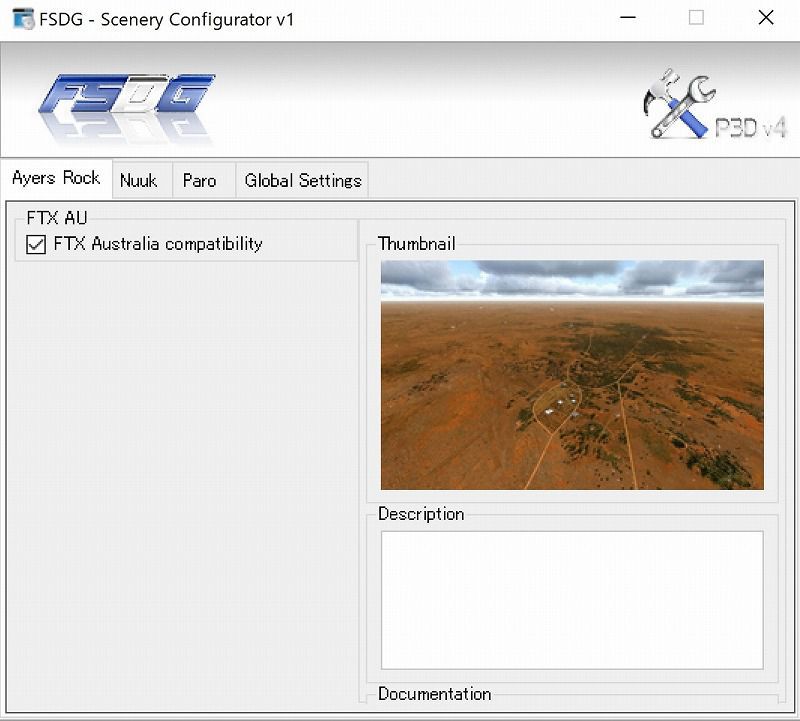Click the hammer and wrench tools icon
Viewport: 800px width, 721px height.
pyautogui.click(x=678, y=104)
